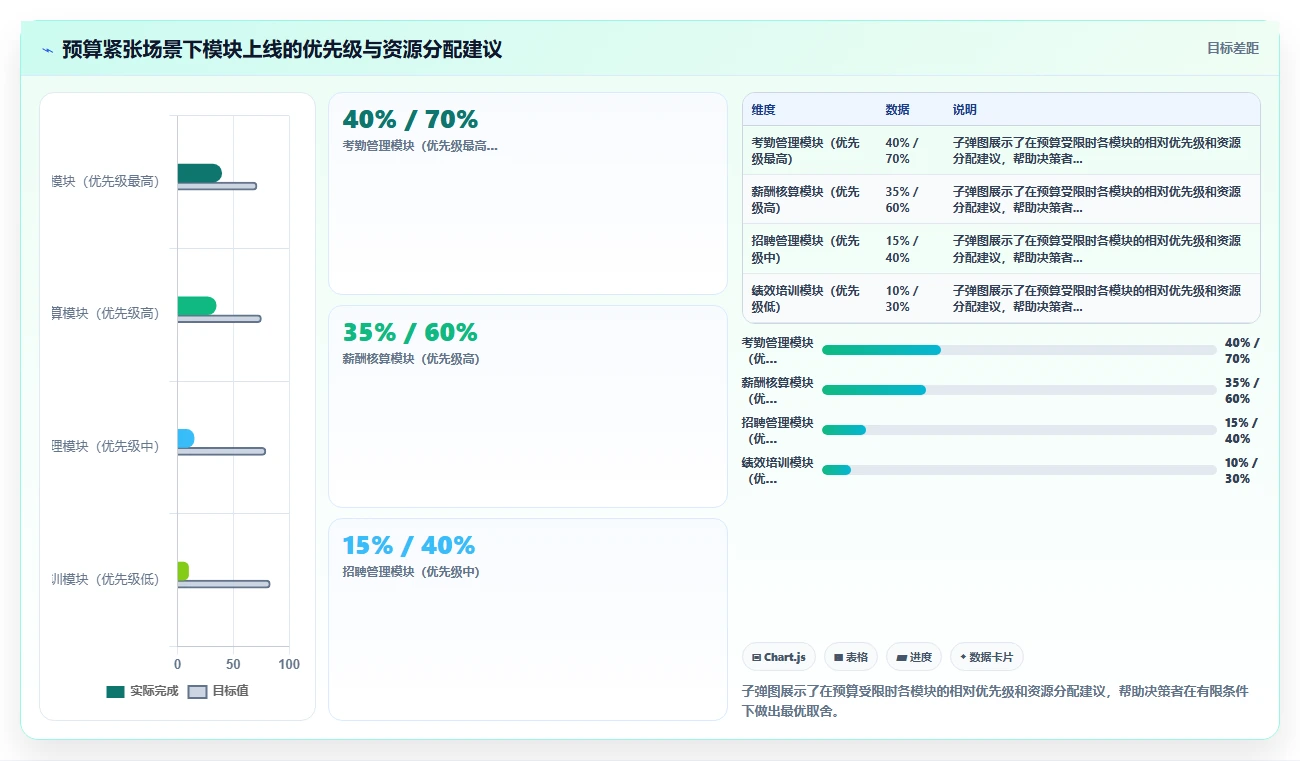Click the 数据卡片 chip

click(x=987, y=657)
